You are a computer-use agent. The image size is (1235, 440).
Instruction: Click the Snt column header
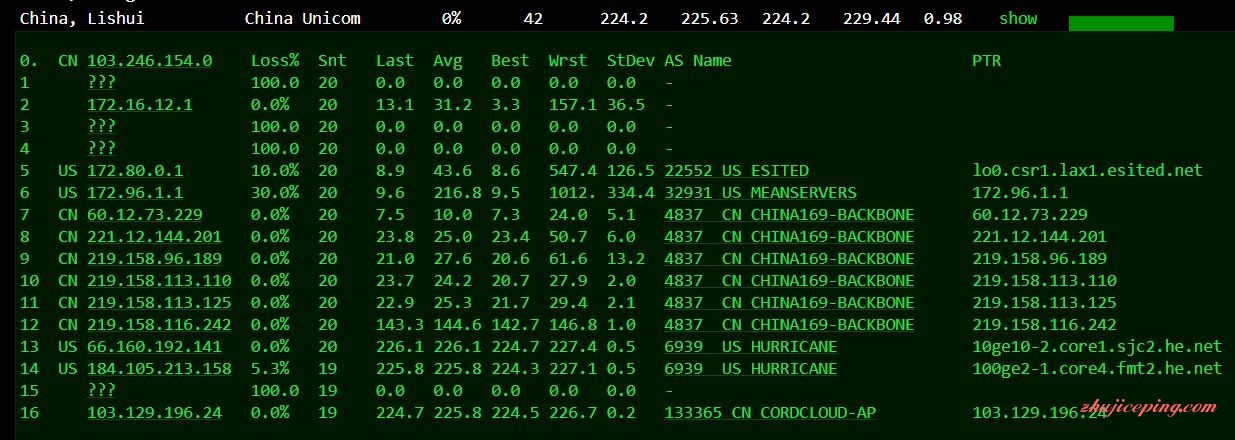[332, 61]
